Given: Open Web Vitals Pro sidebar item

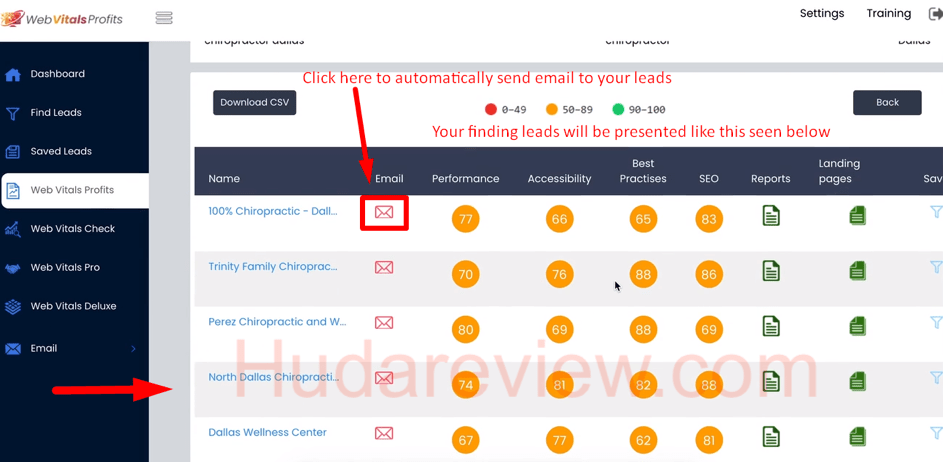Looking at the screenshot, I should tap(65, 267).
